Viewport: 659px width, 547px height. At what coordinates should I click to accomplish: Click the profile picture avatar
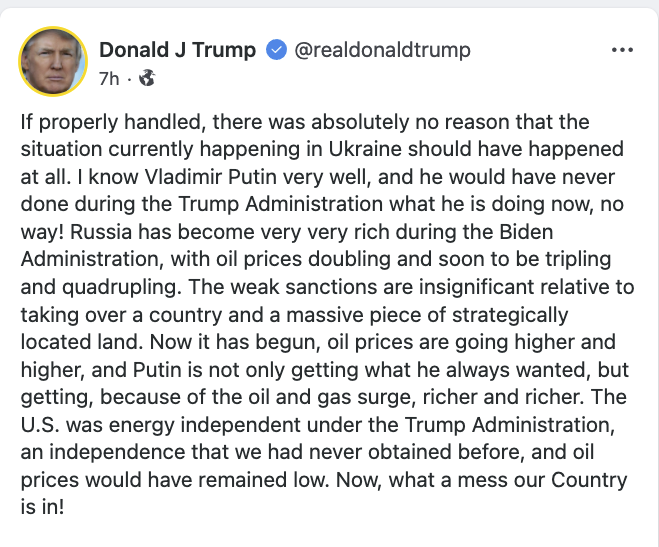pos(52,60)
